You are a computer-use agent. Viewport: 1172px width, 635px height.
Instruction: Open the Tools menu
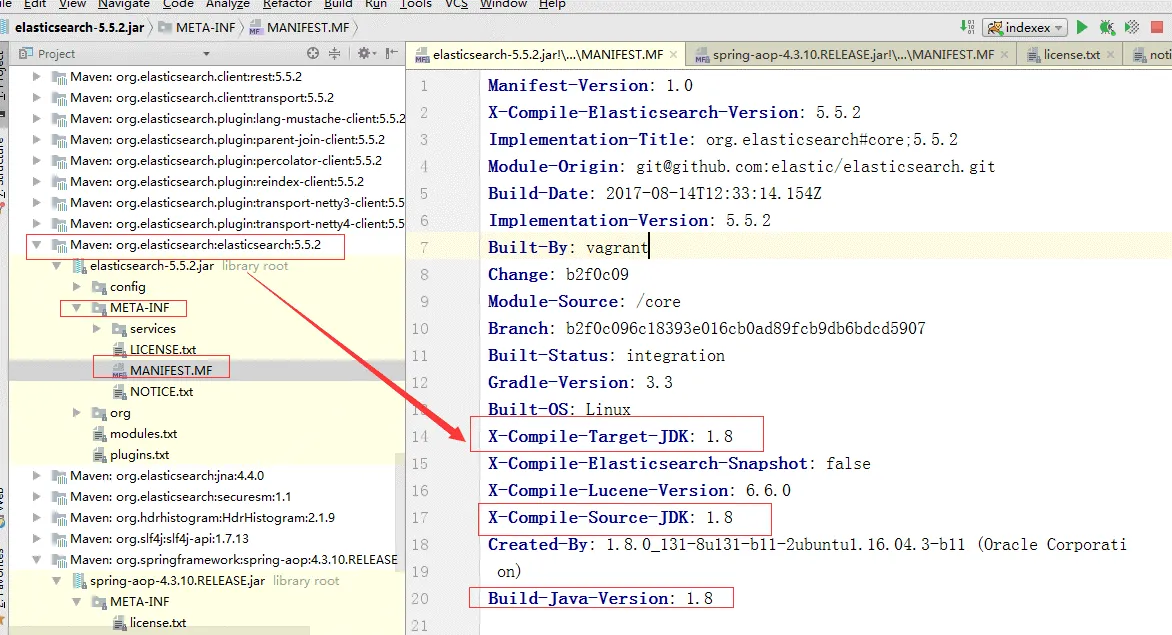tap(416, 4)
